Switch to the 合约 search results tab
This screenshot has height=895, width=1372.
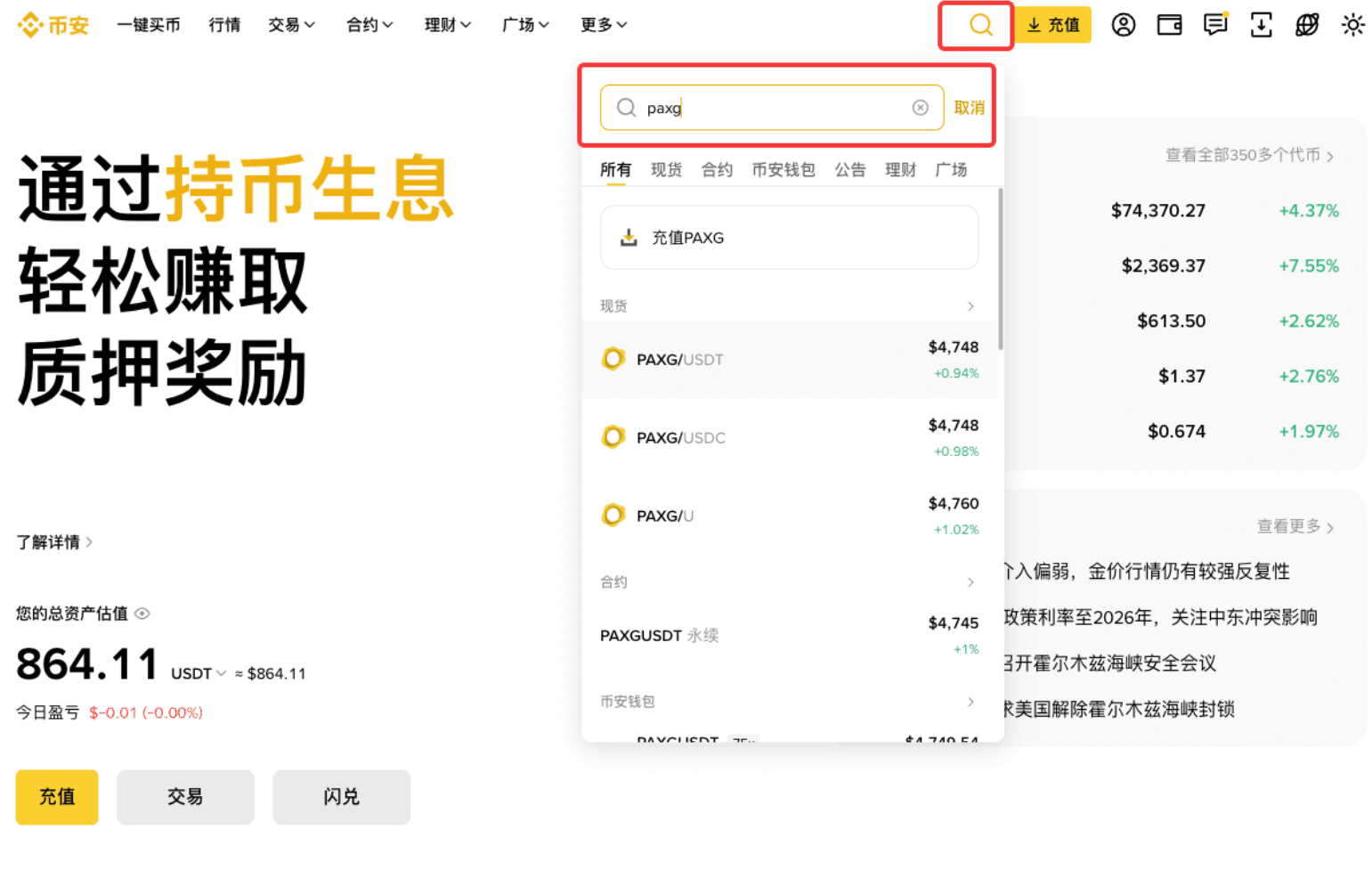pyautogui.click(x=717, y=169)
